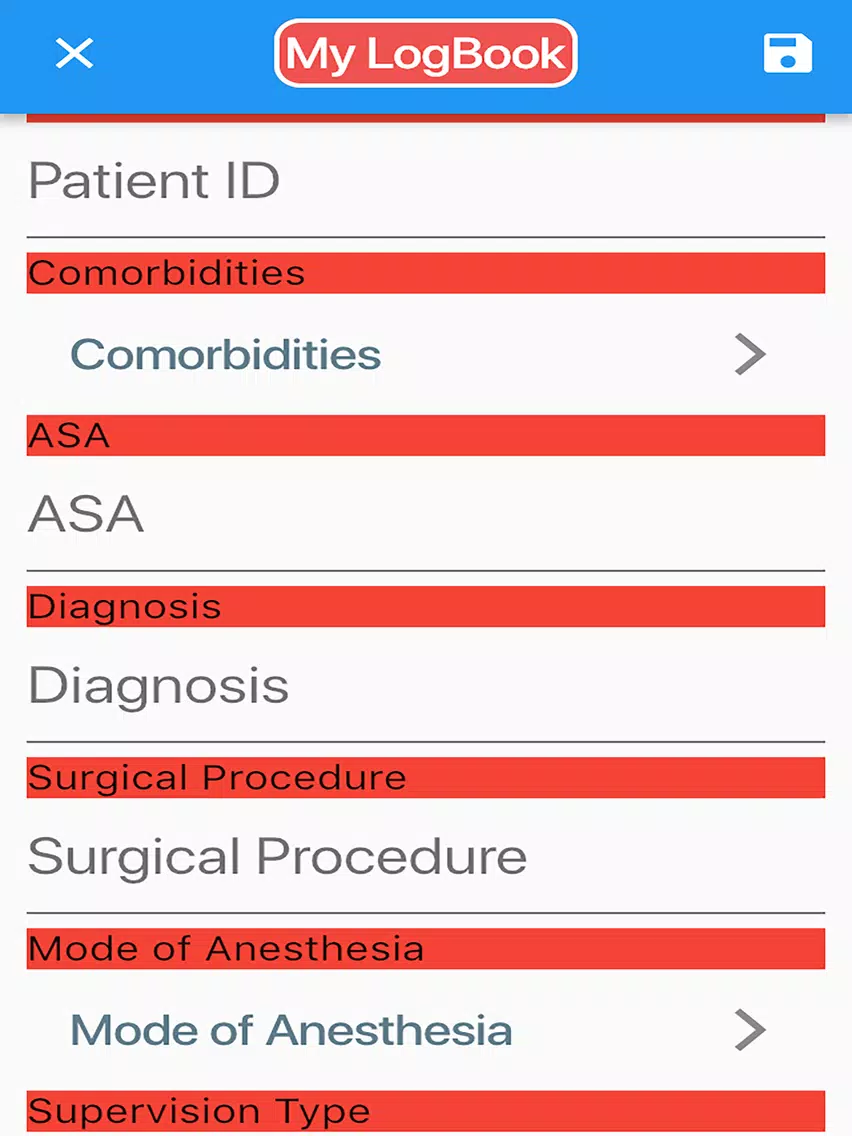The width and height of the screenshot is (852, 1136).
Task: Click the underline beneath Diagnosis field
Action: tap(425, 741)
